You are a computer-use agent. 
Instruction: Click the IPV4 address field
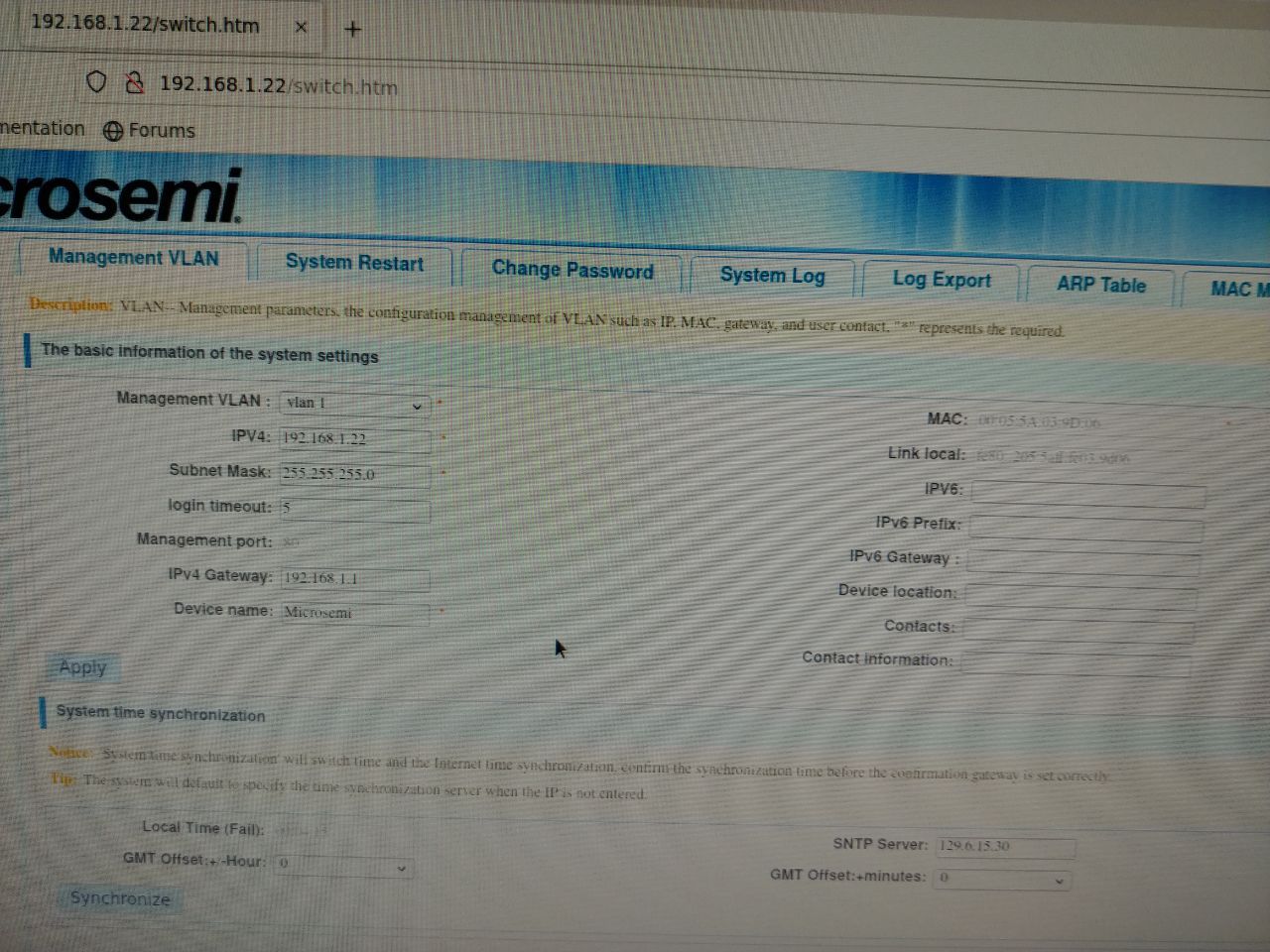(x=354, y=439)
